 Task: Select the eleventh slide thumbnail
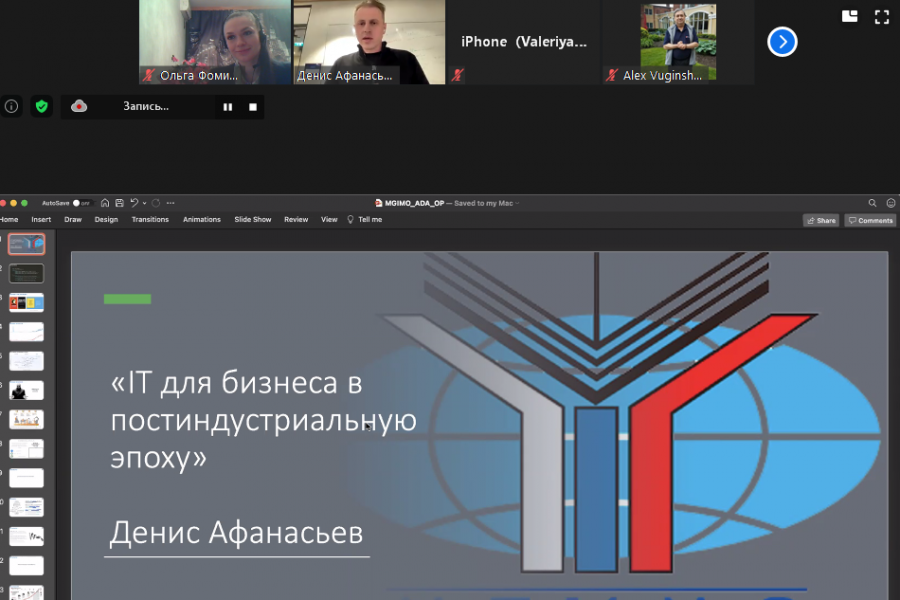26,536
